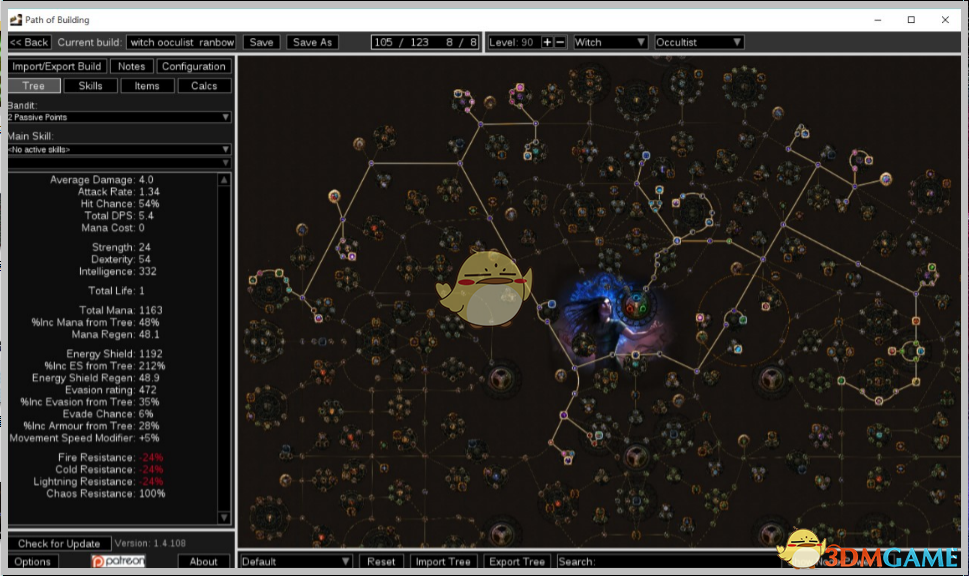Open the Default tree spec dropdown
Image resolution: width=969 pixels, height=576 pixels.
tap(296, 561)
